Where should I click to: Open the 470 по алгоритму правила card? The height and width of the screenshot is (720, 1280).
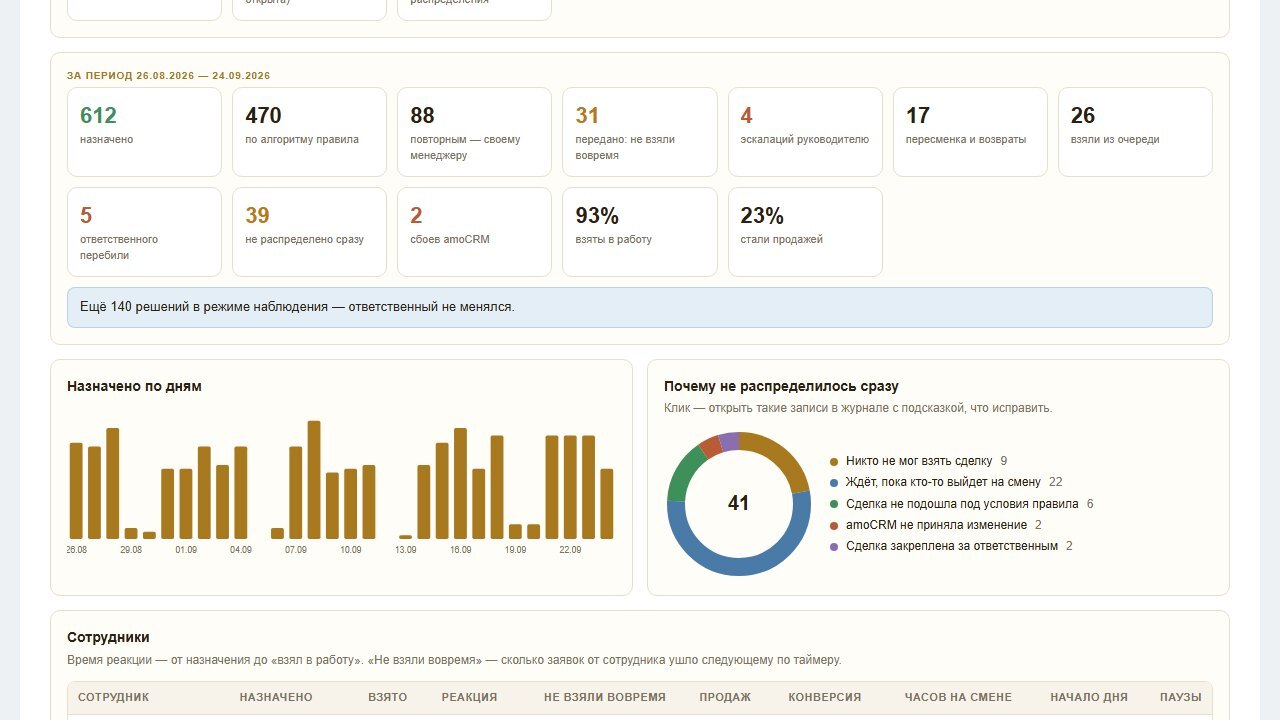point(309,132)
